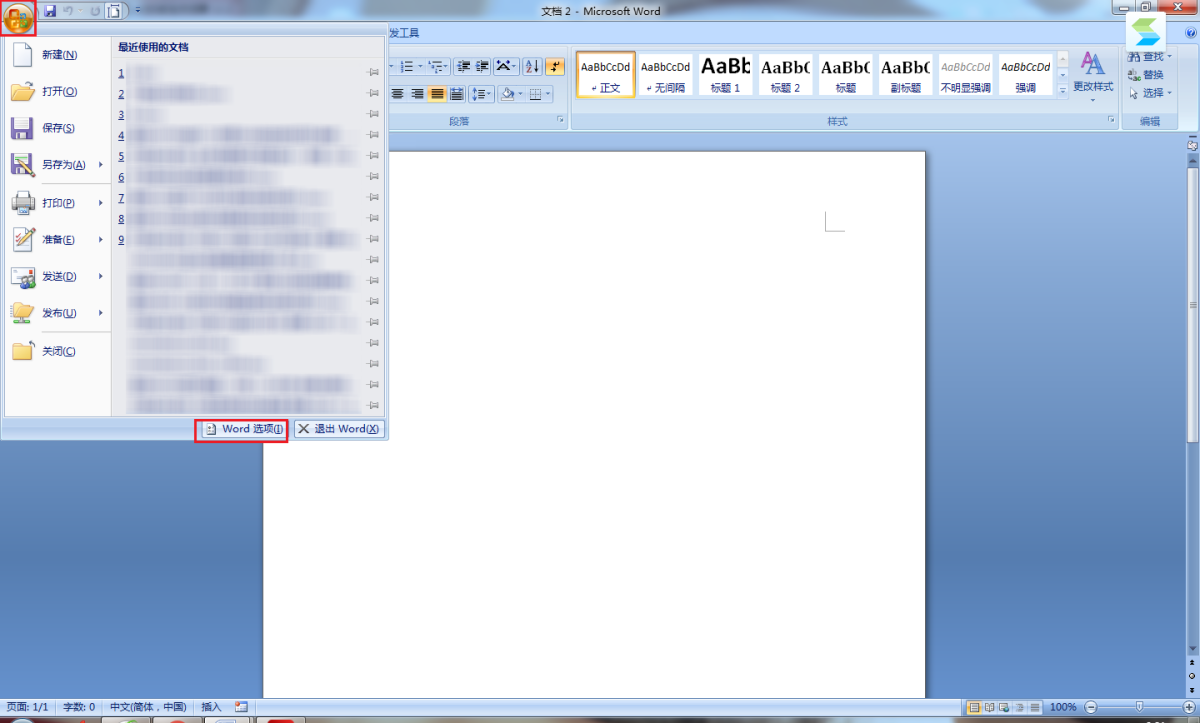Click the 退出 Word(X) button
The image size is (1200, 723).
(x=339, y=429)
